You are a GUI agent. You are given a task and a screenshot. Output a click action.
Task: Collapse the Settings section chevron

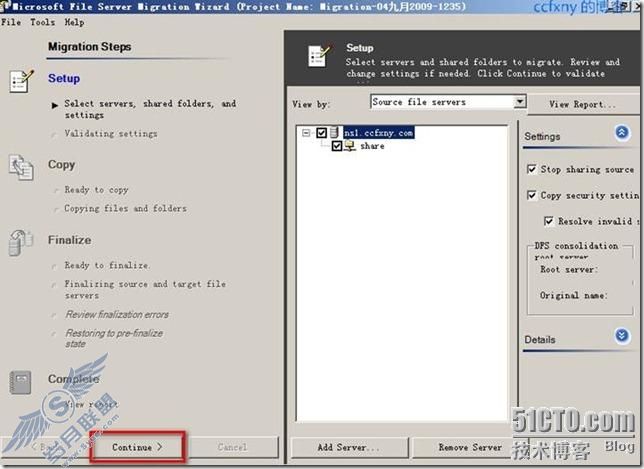click(622, 133)
